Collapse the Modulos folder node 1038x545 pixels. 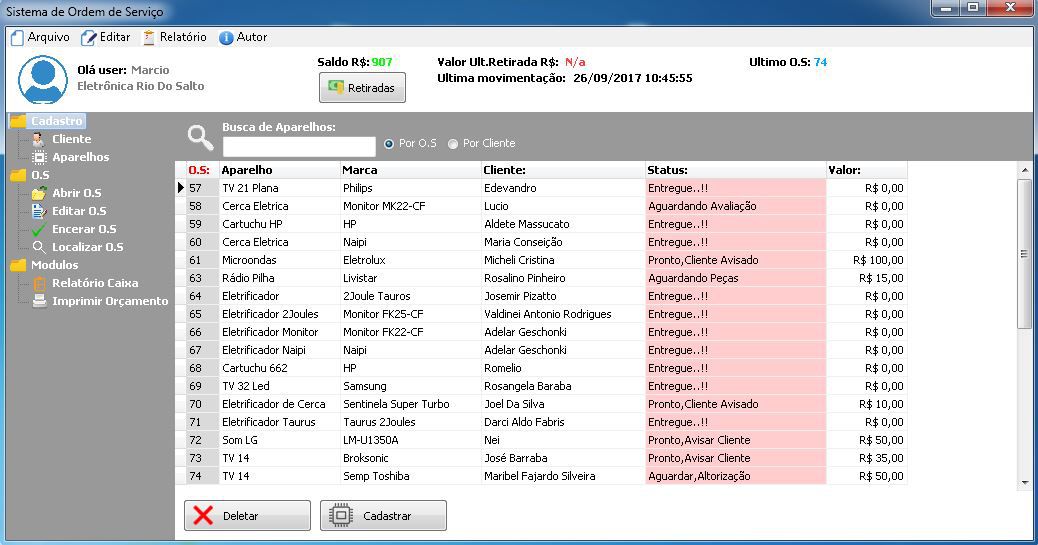[x=18, y=265]
